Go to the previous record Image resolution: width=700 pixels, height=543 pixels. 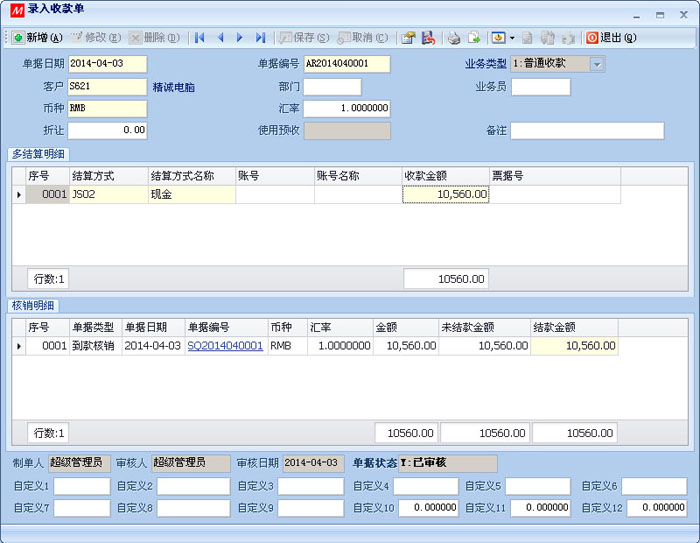tap(220, 38)
